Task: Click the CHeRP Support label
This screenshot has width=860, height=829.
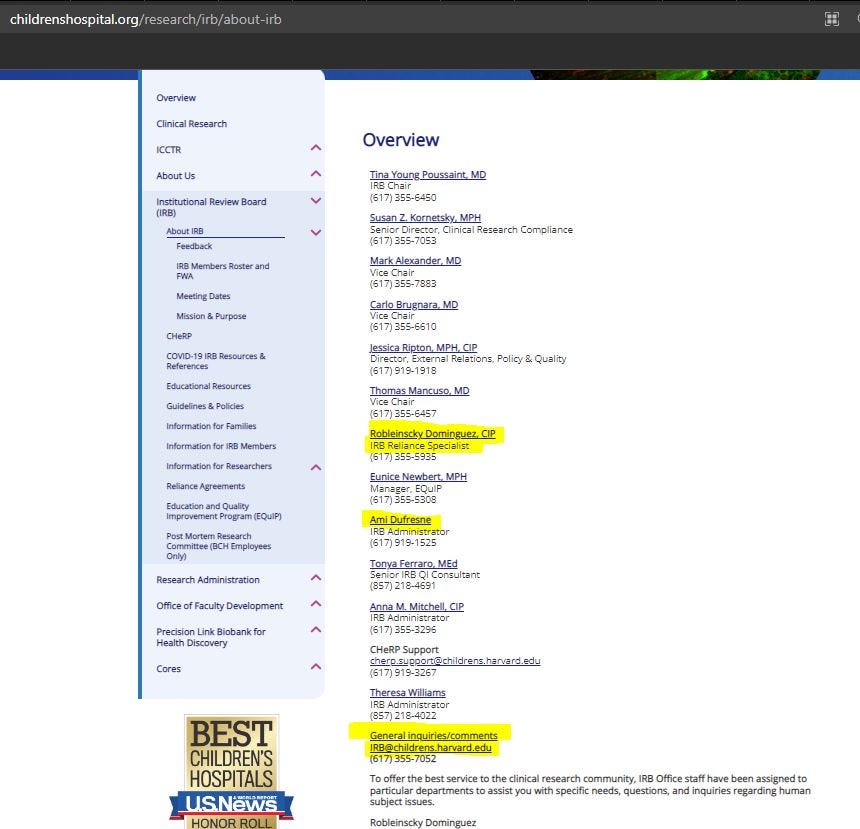Action: [404, 650]
